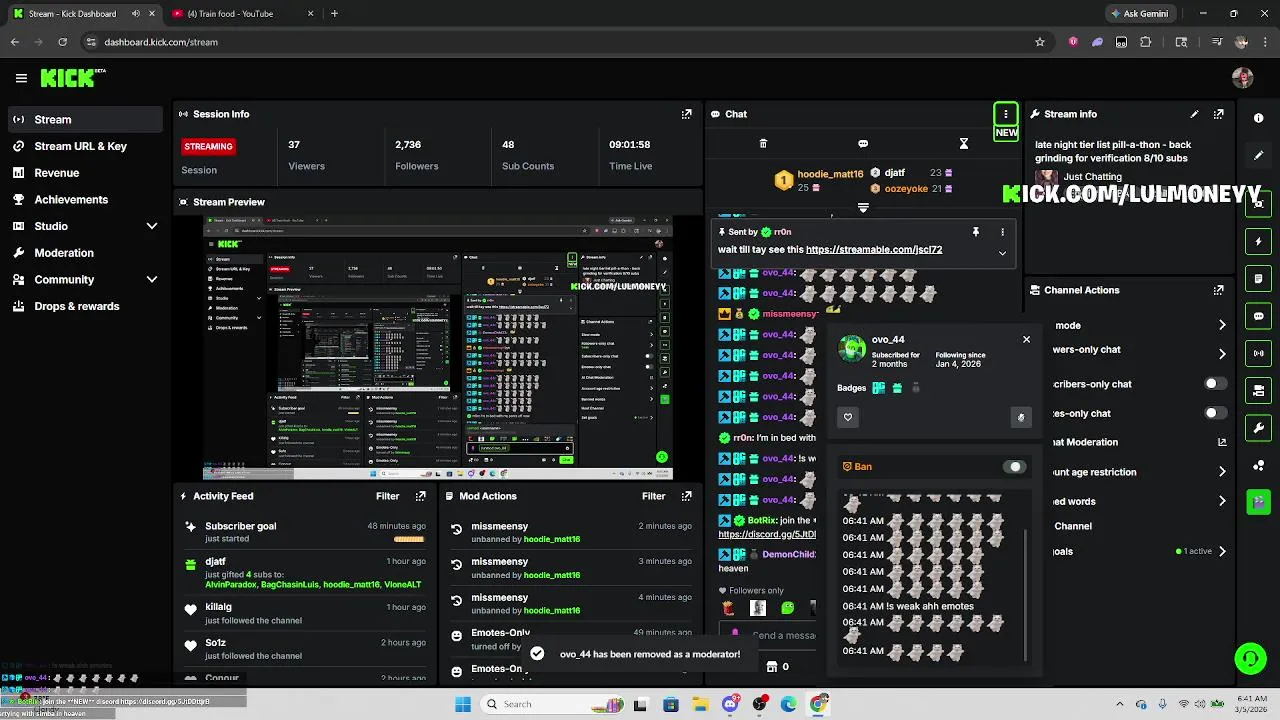Bookmark page with star icon
The image size is (1280, 720).
(x=1040, y=42)
